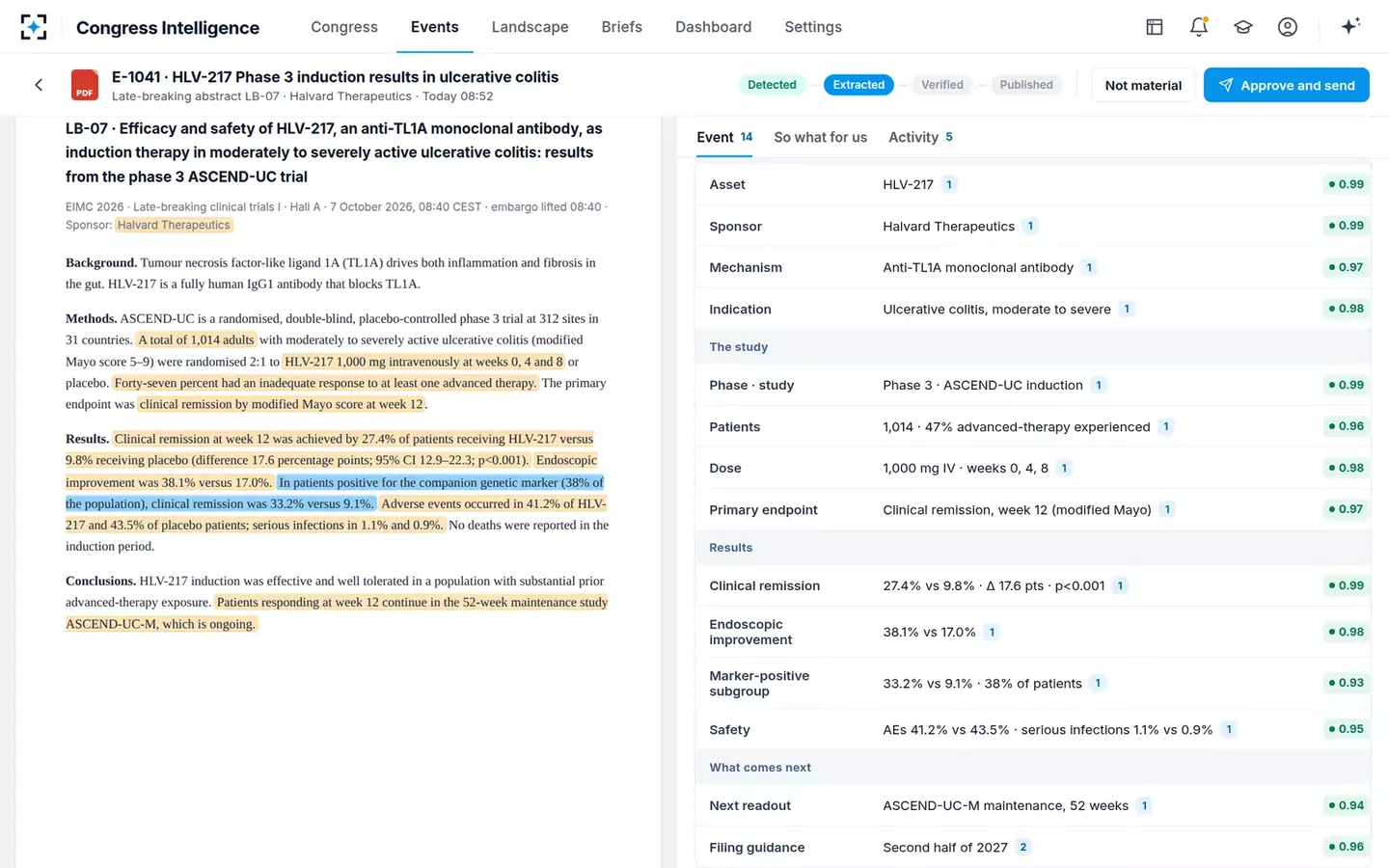Go to the Briefs tab
The width and height of the screenshot is (1389, 868).
tap(621, 27)
